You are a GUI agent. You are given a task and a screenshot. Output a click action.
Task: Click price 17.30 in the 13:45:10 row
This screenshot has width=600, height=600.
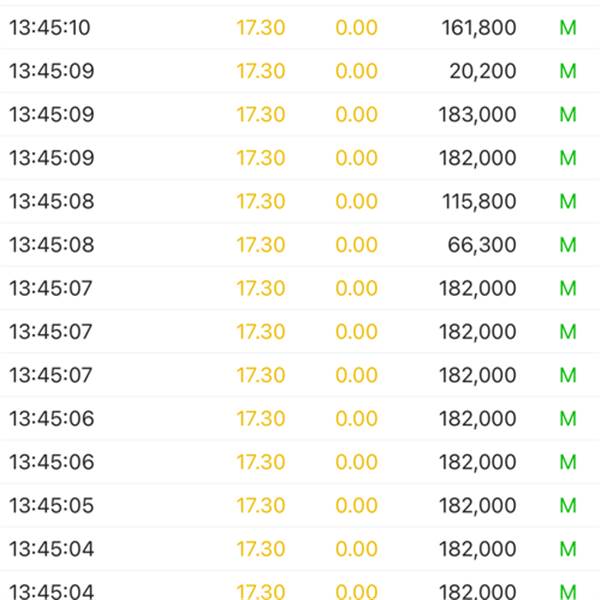pos(261,28)
